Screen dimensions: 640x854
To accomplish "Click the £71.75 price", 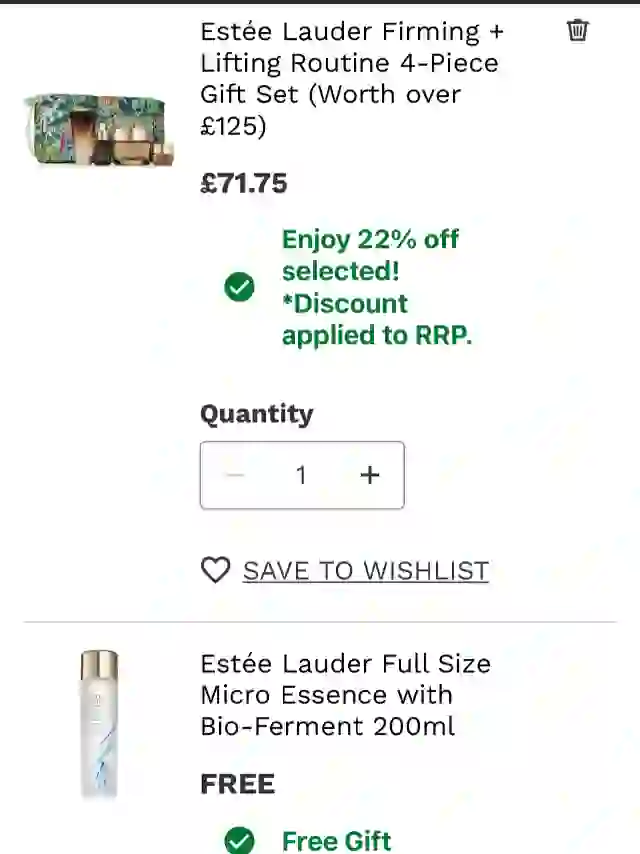I will tap(243, 183).
